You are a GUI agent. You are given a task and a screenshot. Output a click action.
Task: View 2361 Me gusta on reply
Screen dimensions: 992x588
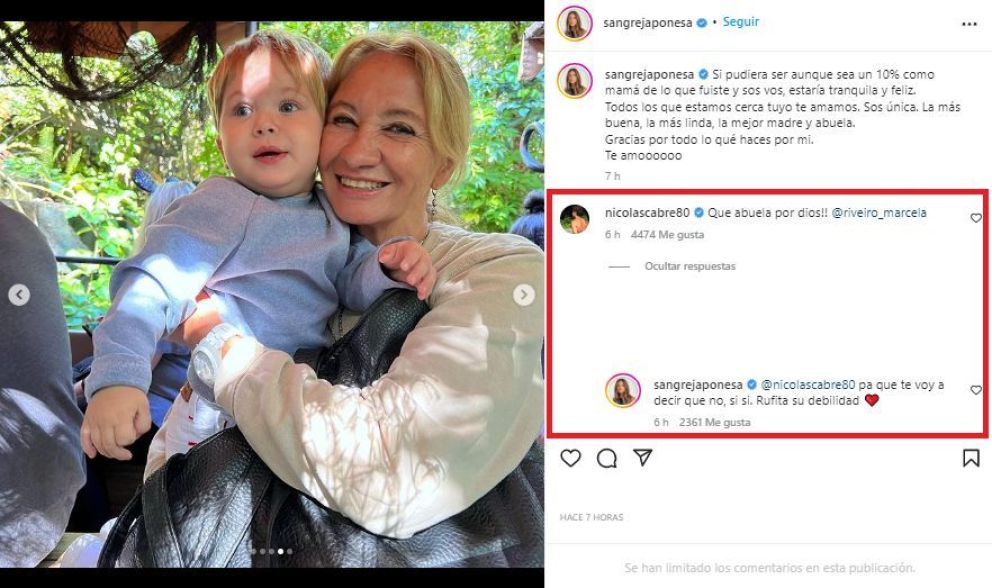point(714,422)
